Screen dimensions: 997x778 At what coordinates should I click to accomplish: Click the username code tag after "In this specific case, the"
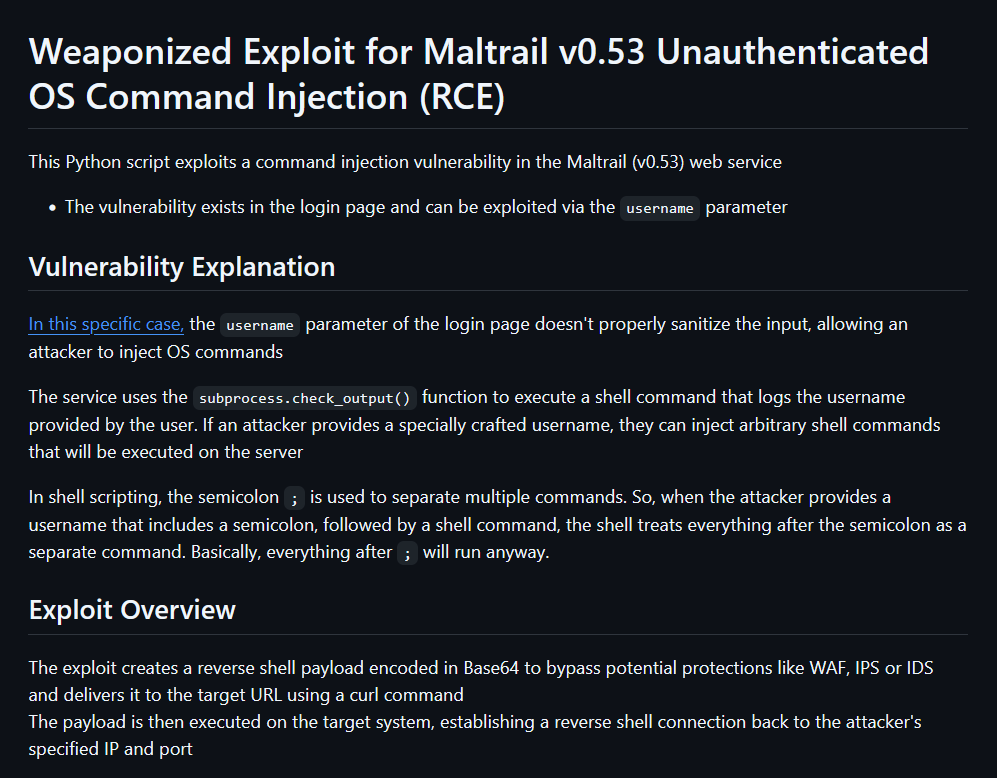[259, 325]
